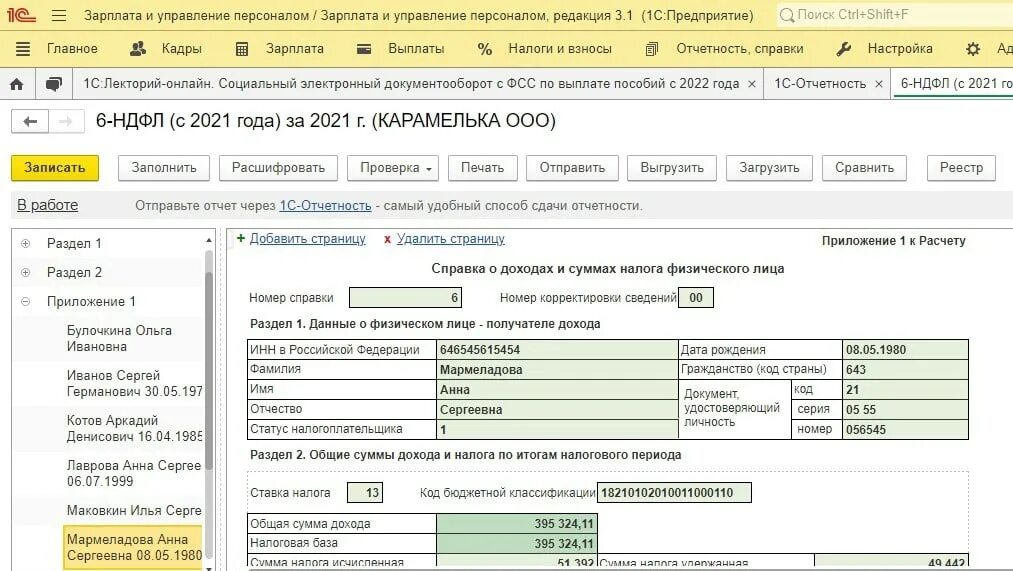Open the Налоги и взносы menu section
Screen dimensions: 1013x571
559,49
